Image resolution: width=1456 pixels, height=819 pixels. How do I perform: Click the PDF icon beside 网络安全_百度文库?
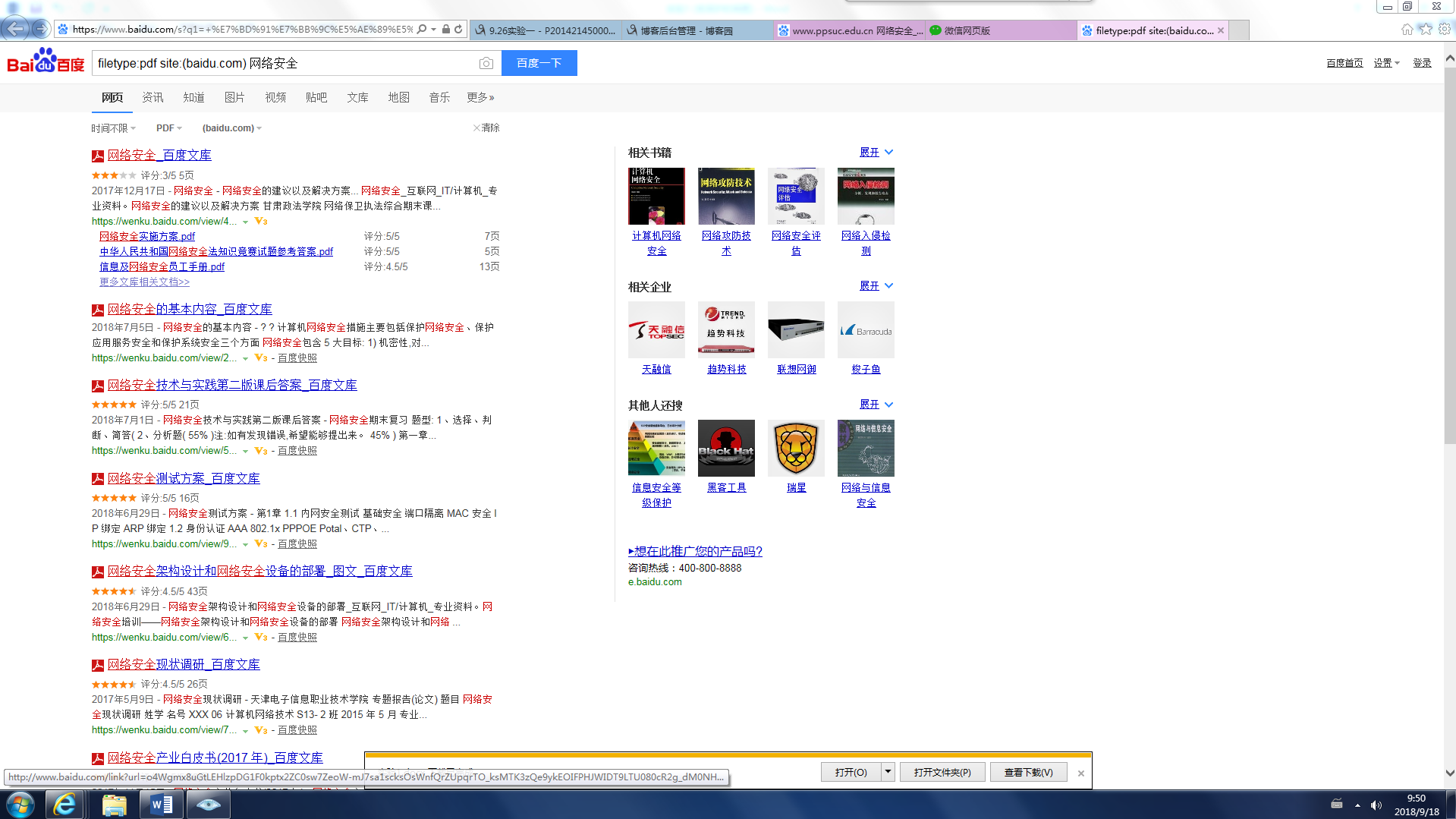coord(98,156)
